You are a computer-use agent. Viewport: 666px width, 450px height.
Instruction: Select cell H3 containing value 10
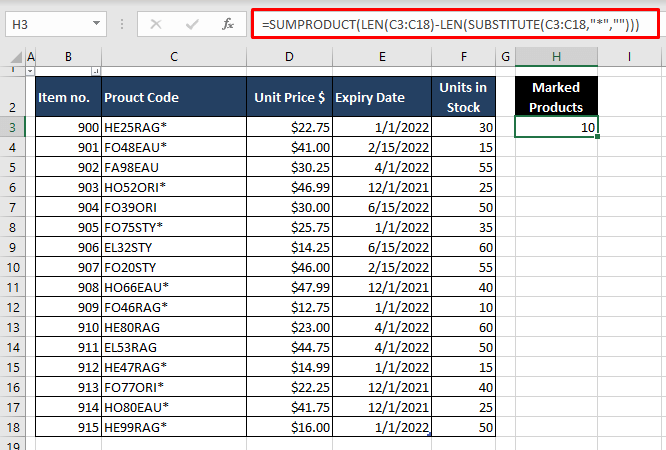pos(556,127)
